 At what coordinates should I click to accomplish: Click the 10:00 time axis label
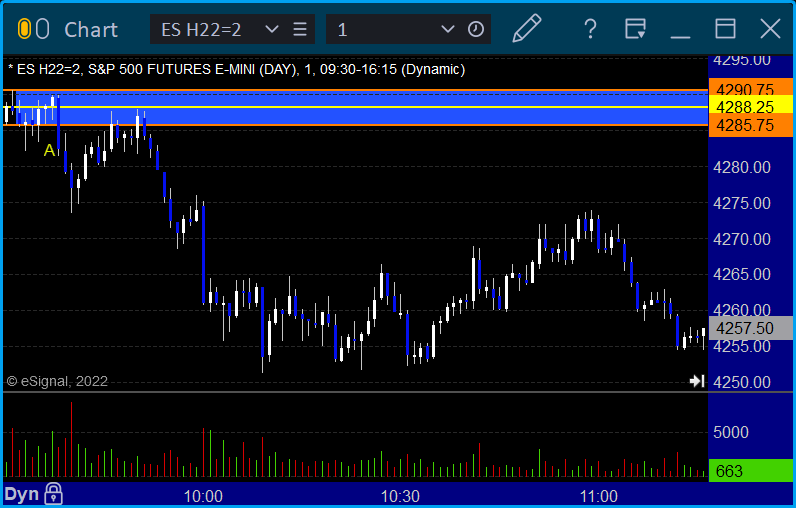[x=203, y=496]
